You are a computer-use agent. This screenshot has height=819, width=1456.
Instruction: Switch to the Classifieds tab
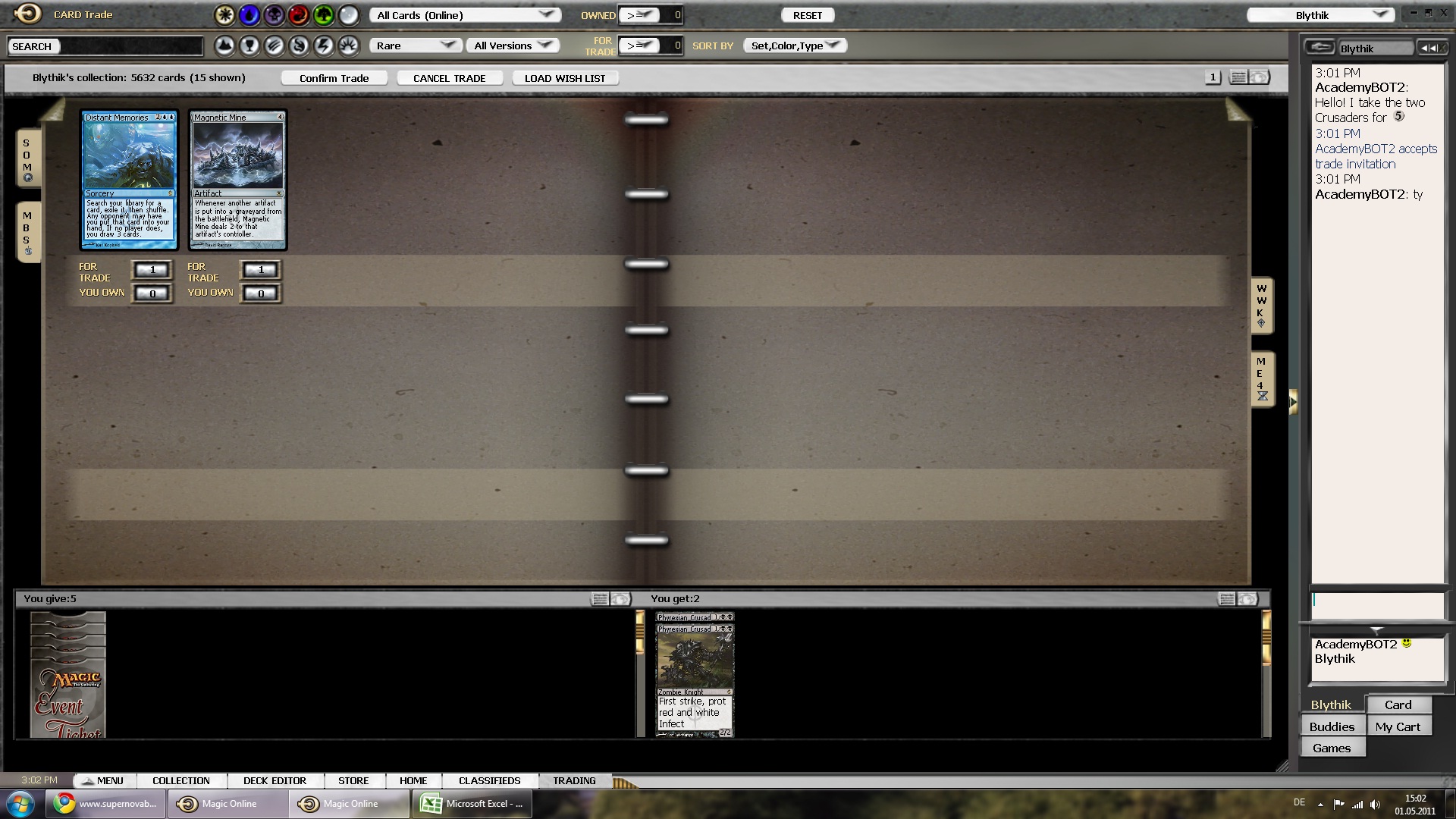(x=489, y=780)
